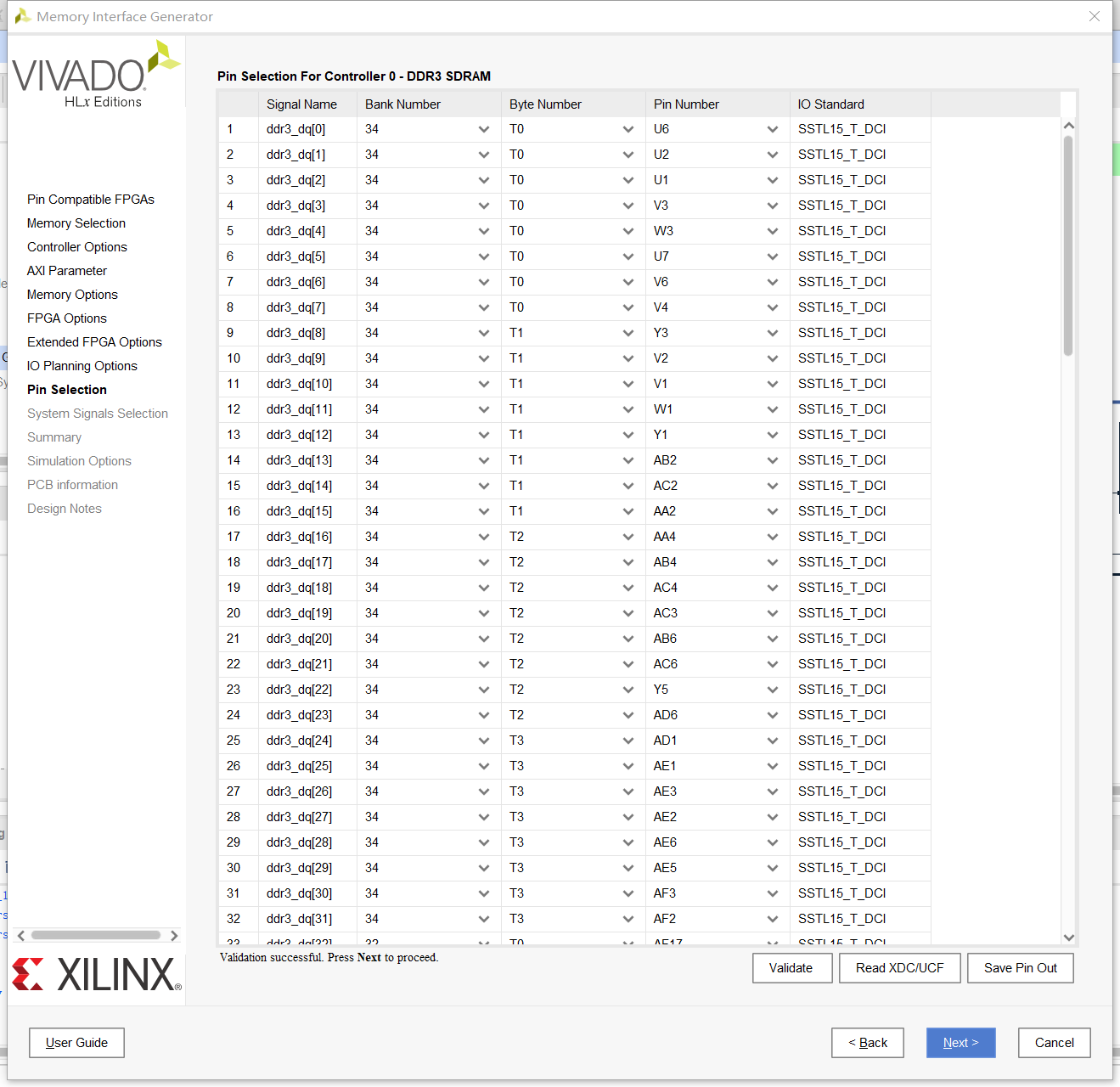This screenshot has width=1120, height=1087.
Task: Open Pin Number dropdown for ddr3_dq[19]
Action: click(773, 613)
